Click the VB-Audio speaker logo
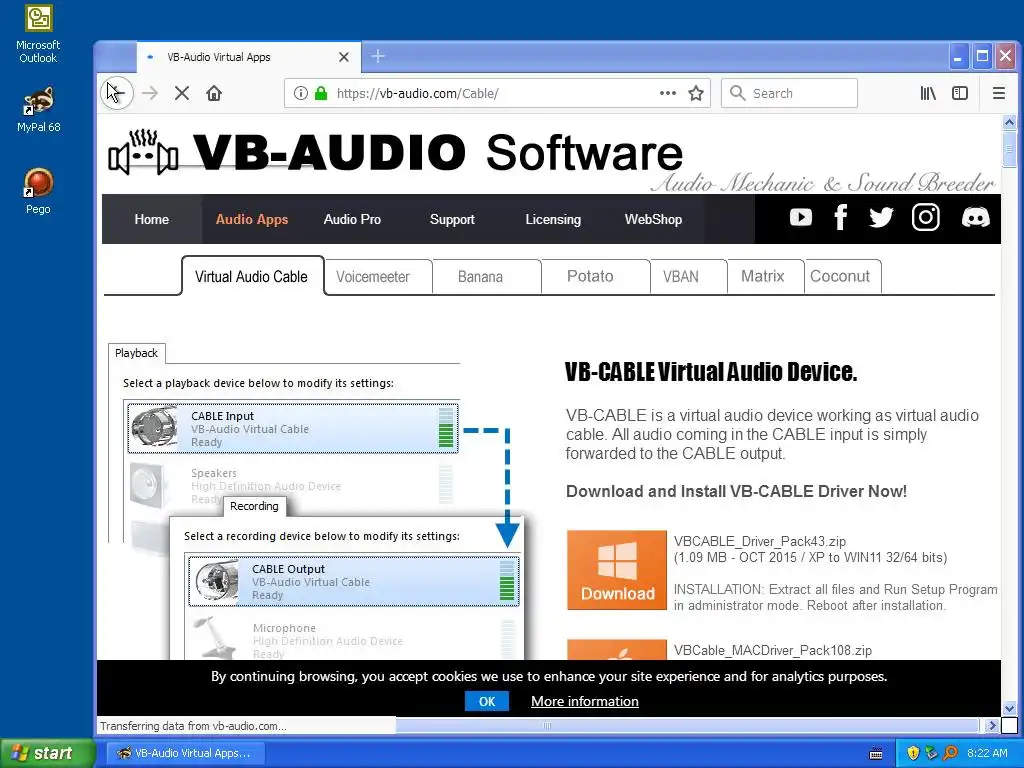Screen dimensions: 1024x768 [143, 153]
